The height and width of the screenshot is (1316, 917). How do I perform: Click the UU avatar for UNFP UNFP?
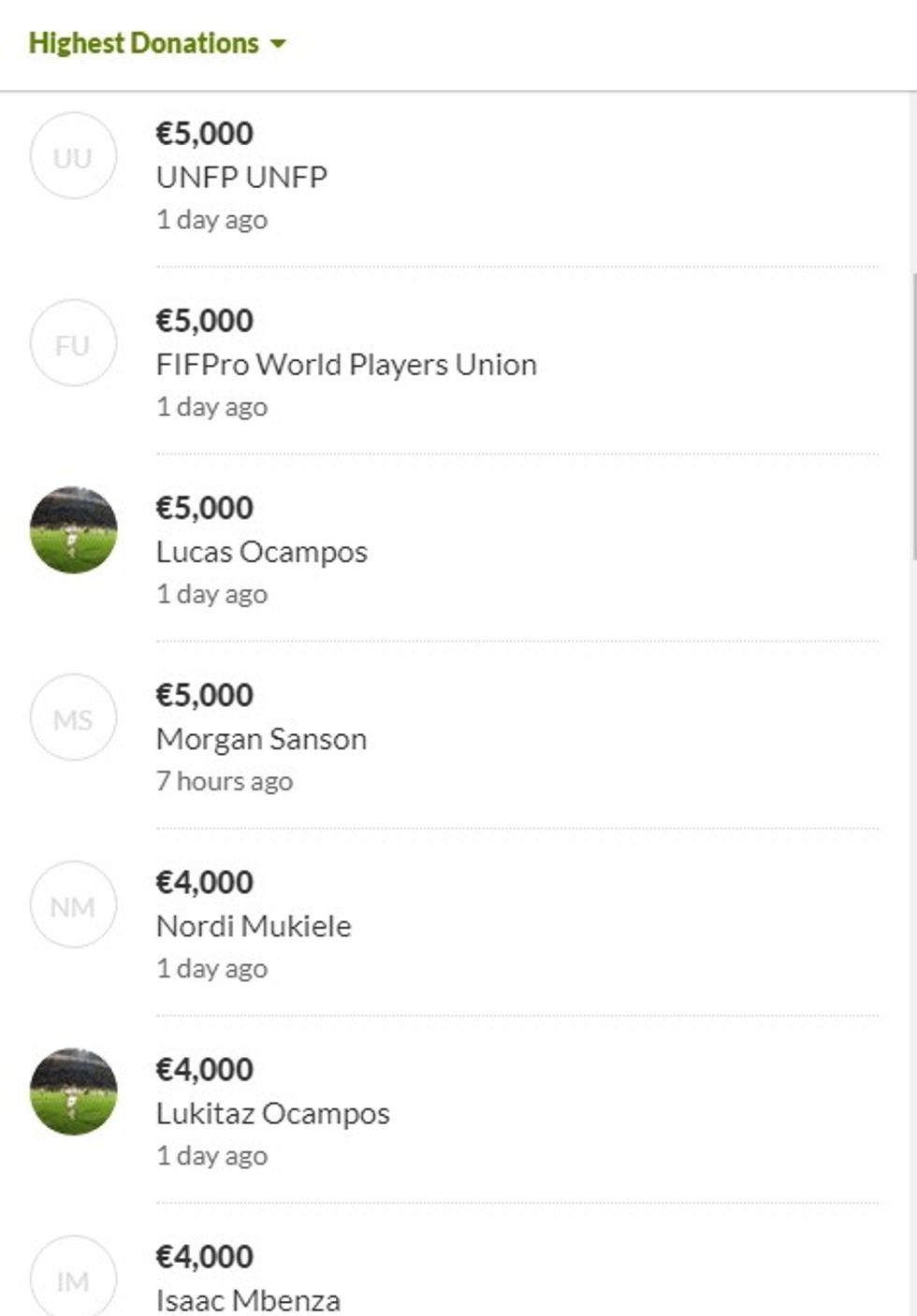[x=73, y=156]
